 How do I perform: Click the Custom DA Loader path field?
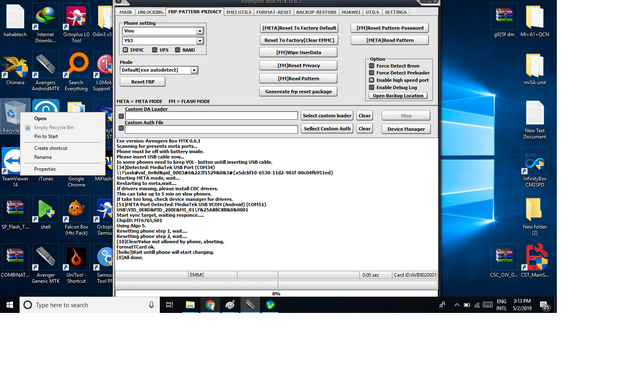211,116
